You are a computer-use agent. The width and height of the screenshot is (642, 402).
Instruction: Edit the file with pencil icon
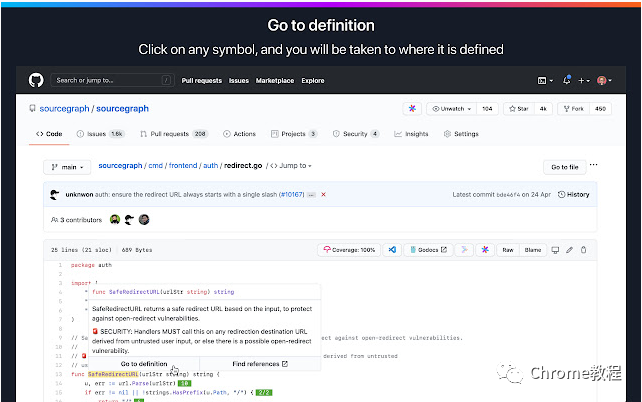(x=569, y=250)
